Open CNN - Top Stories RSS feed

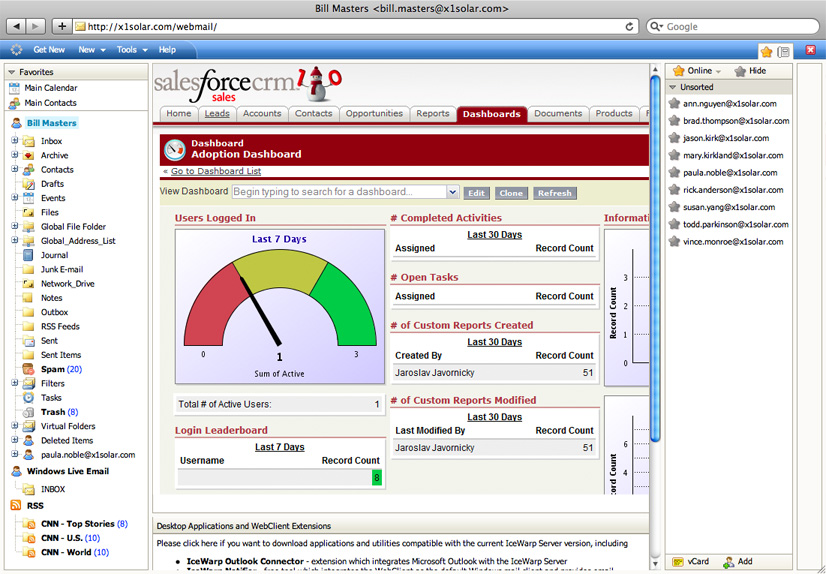coord(77,524)
